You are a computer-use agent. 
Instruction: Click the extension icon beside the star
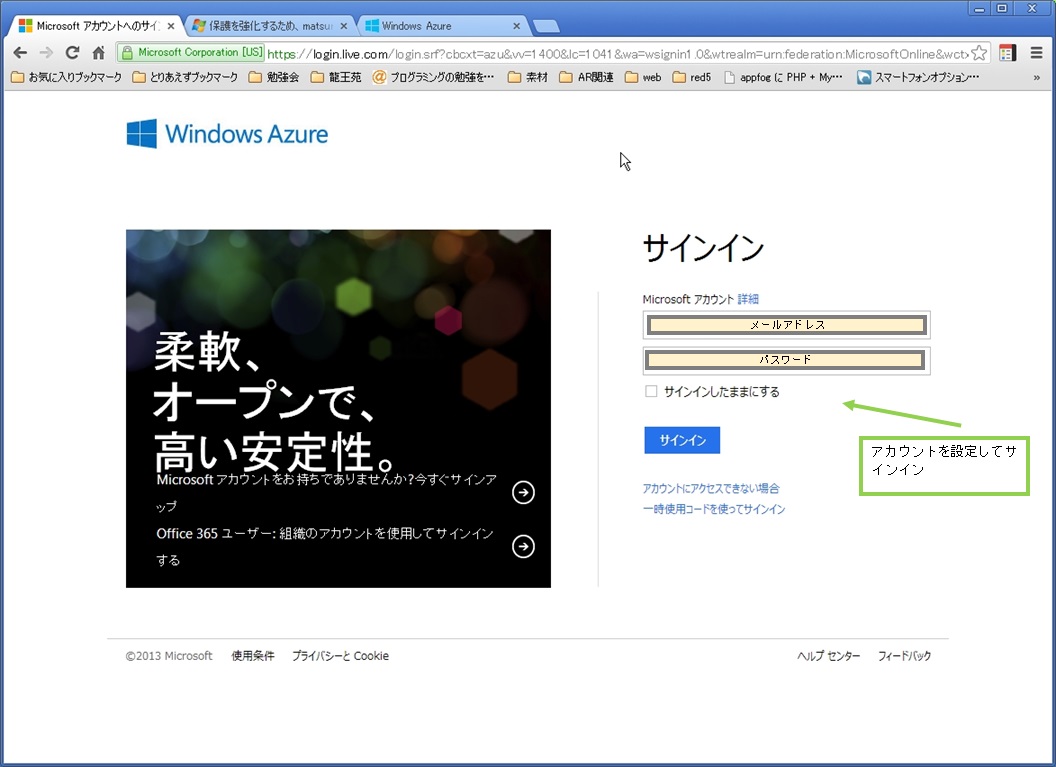point(1008,53)
